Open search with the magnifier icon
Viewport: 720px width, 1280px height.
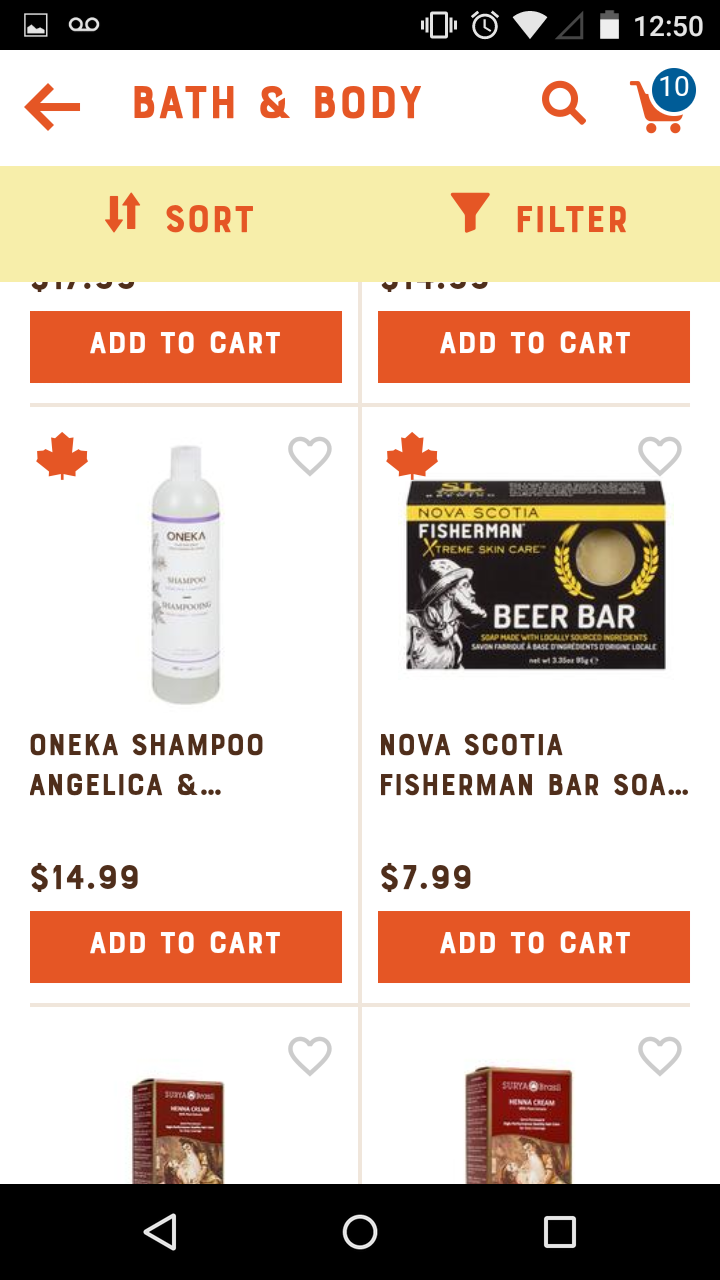563,103
